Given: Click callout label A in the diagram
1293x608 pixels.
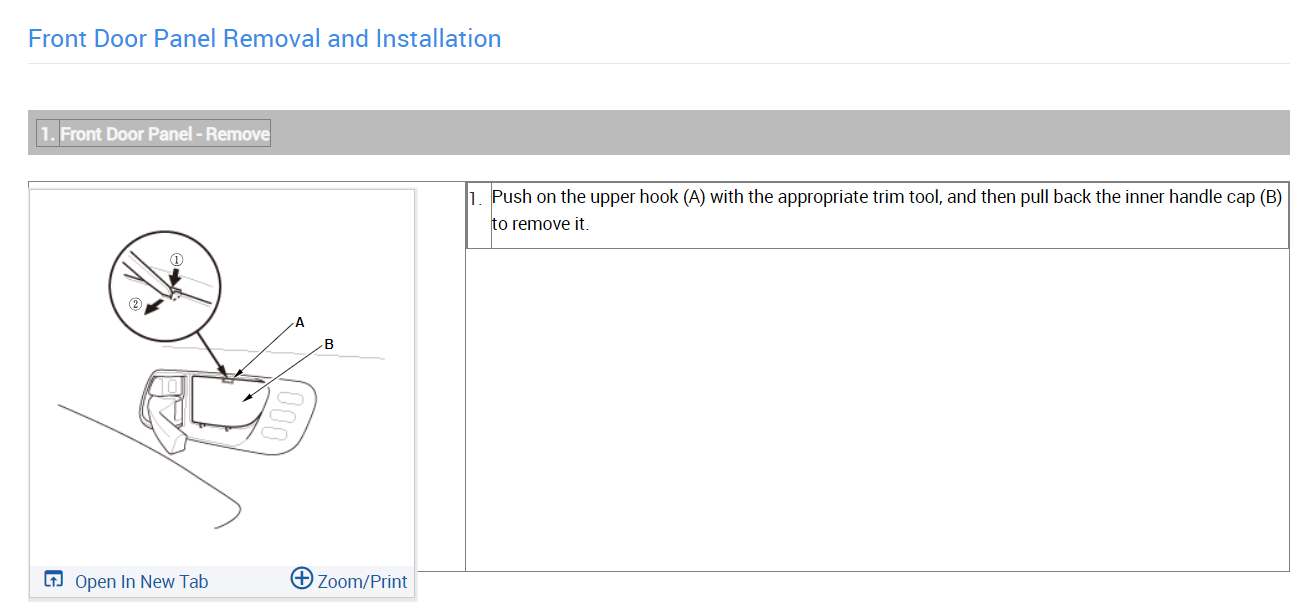Looking at the screenshot, I should click(x=299, y=322).
